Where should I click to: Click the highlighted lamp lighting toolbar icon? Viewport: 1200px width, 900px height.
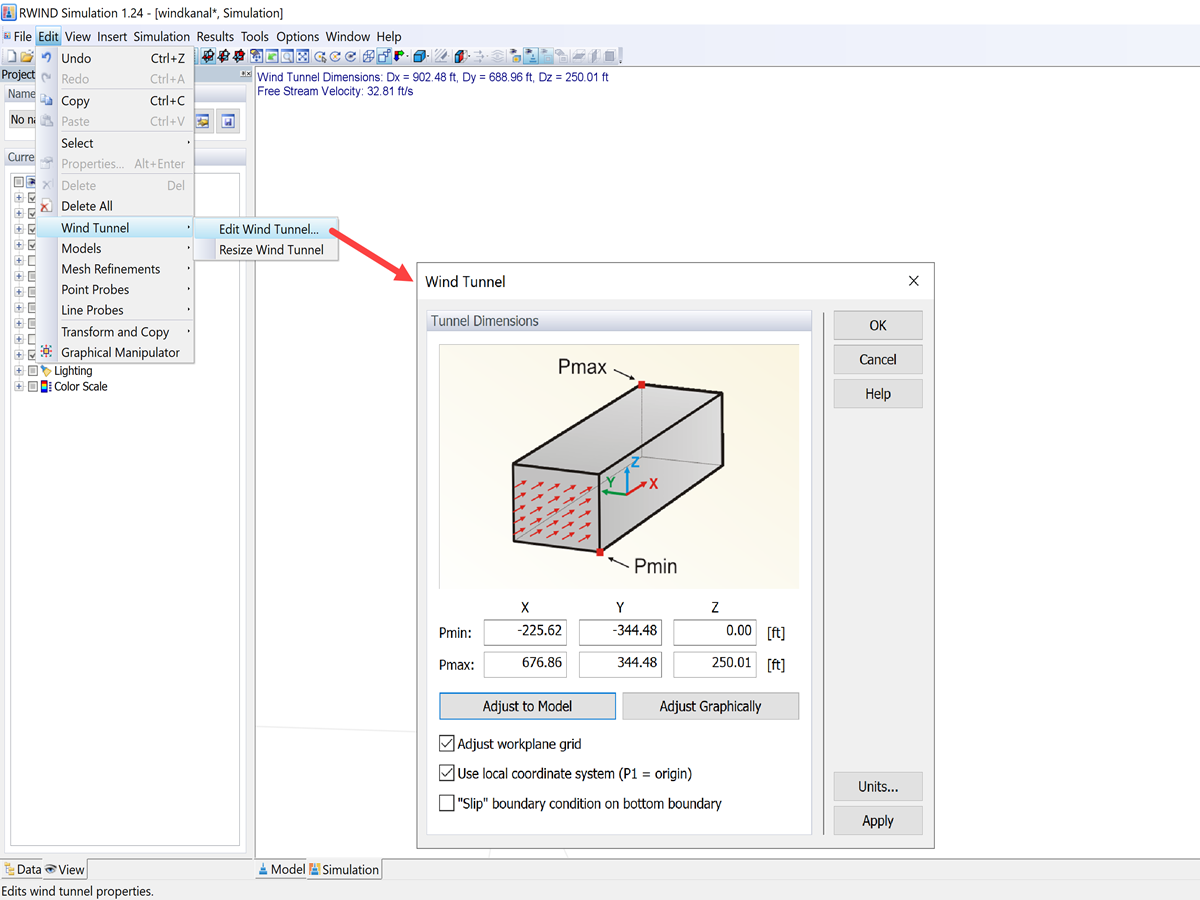point(532,56)
